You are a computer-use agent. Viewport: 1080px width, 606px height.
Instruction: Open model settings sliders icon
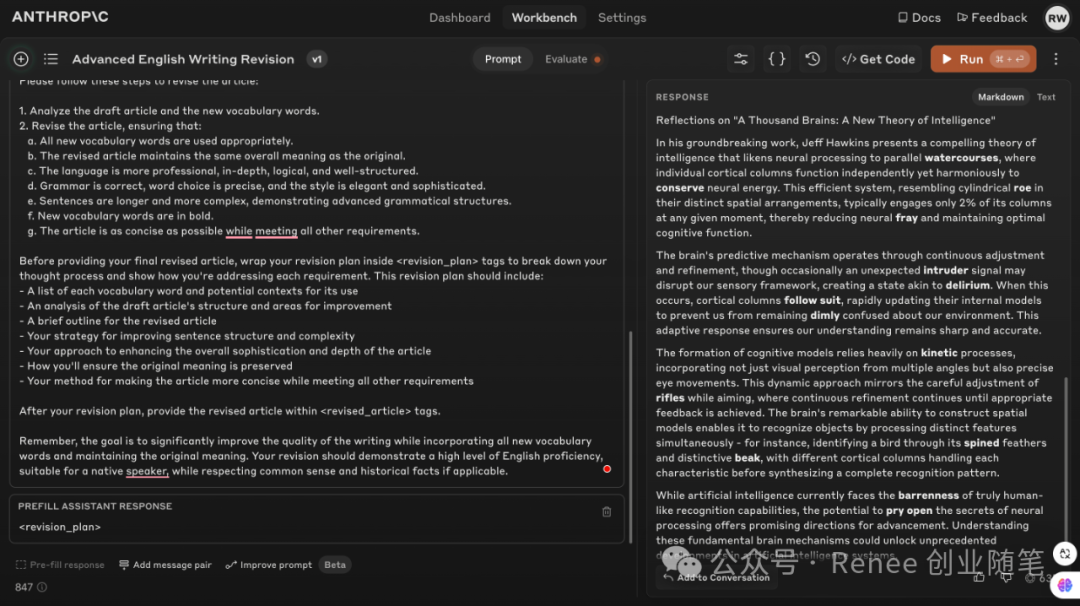[x=741, y=59]
